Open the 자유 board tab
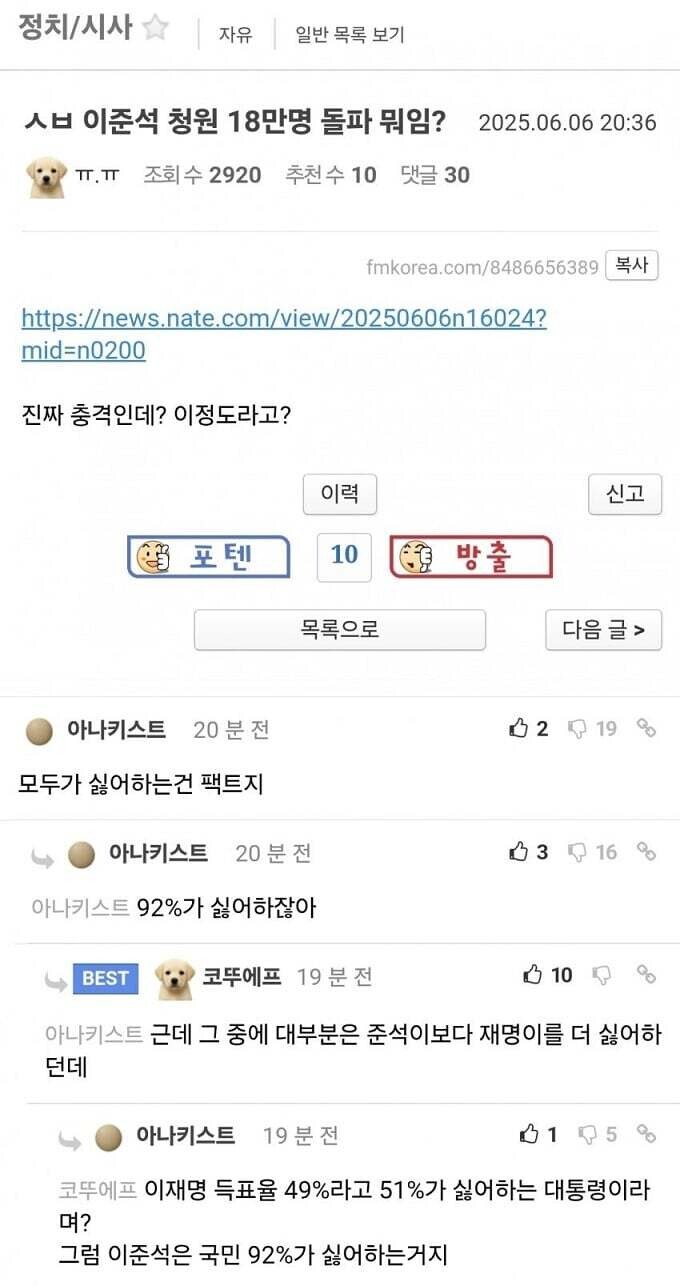 coord(236,35)
